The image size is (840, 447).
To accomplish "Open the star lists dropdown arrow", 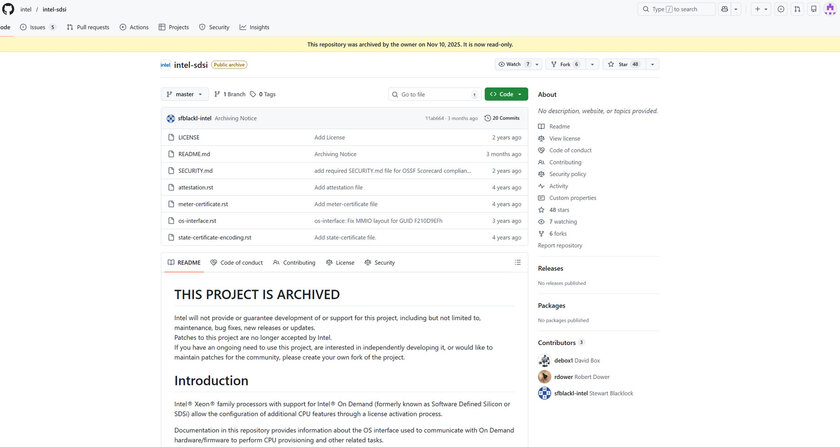I will (652, 64).
